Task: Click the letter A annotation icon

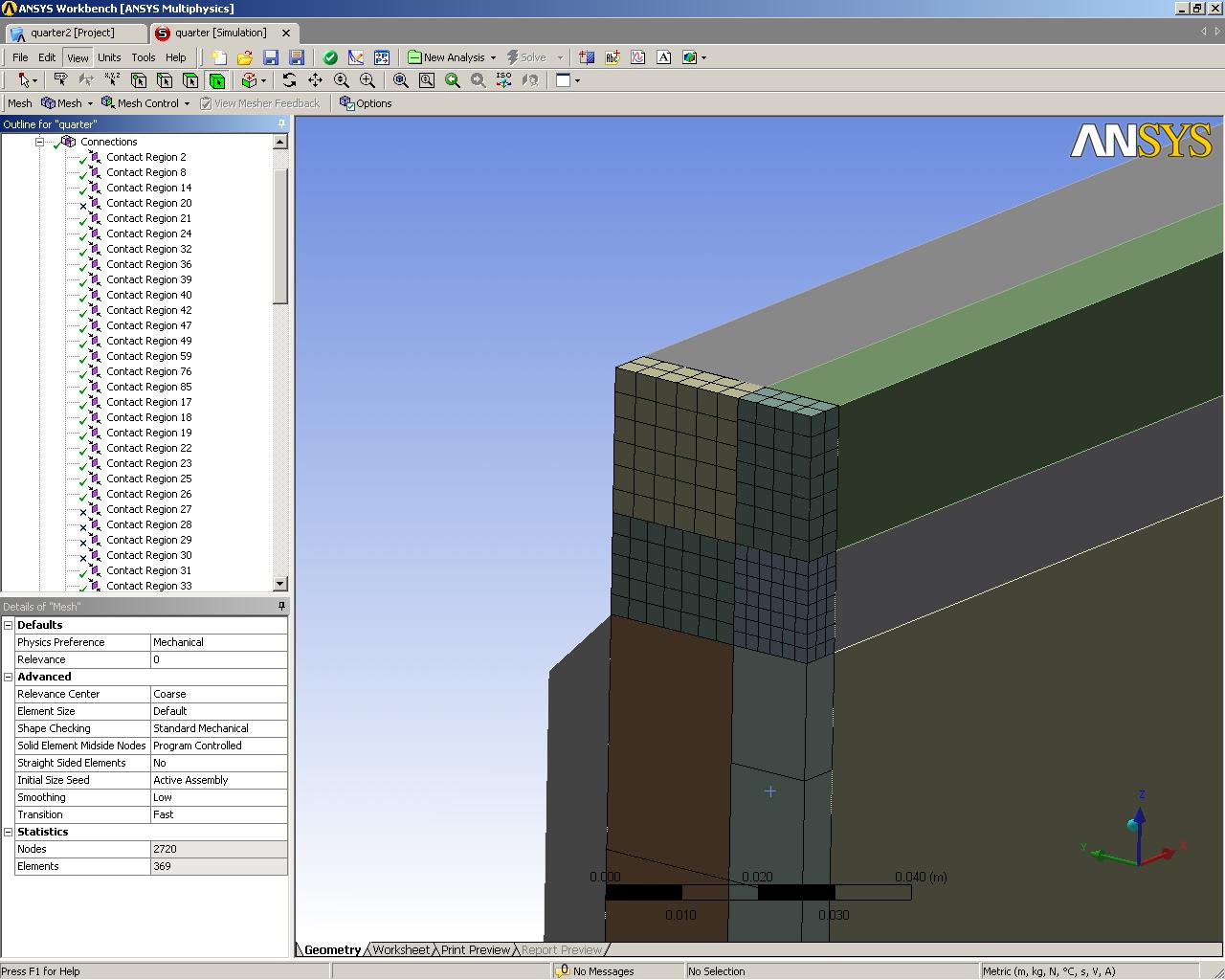Action: [x=664, y=57]
